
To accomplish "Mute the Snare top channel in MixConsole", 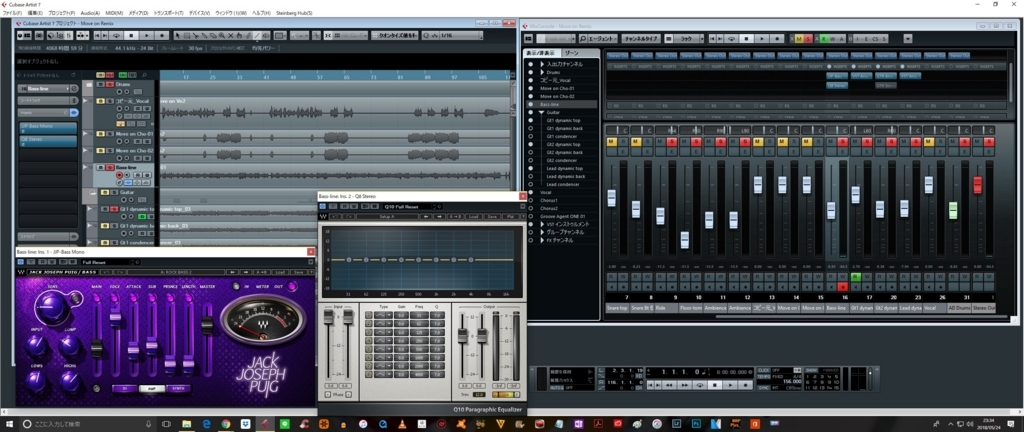I will click(x=612, y=142).
